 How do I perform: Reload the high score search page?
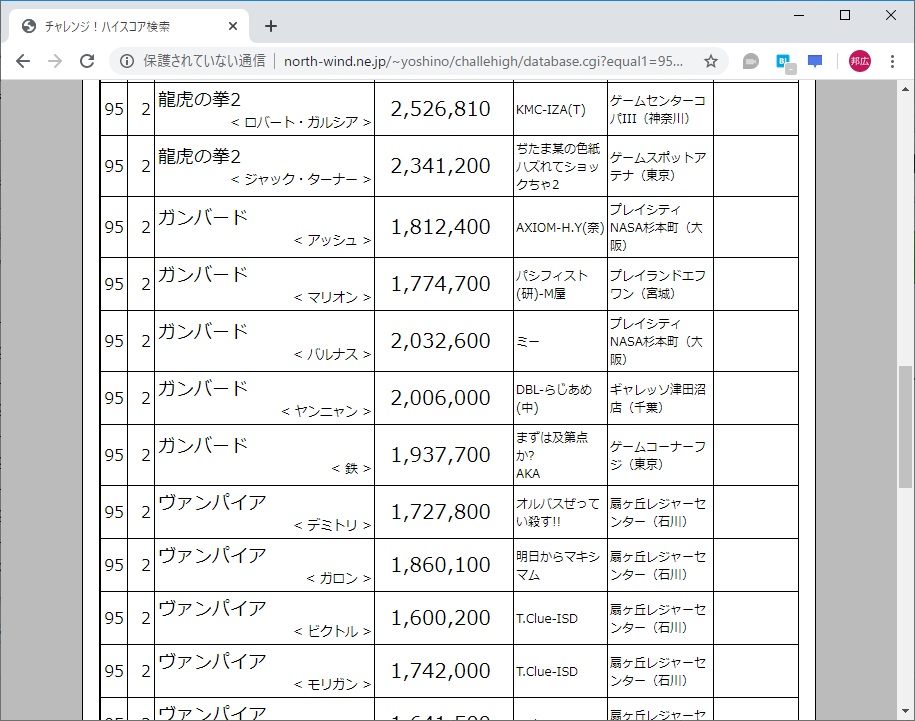point(90,60)
